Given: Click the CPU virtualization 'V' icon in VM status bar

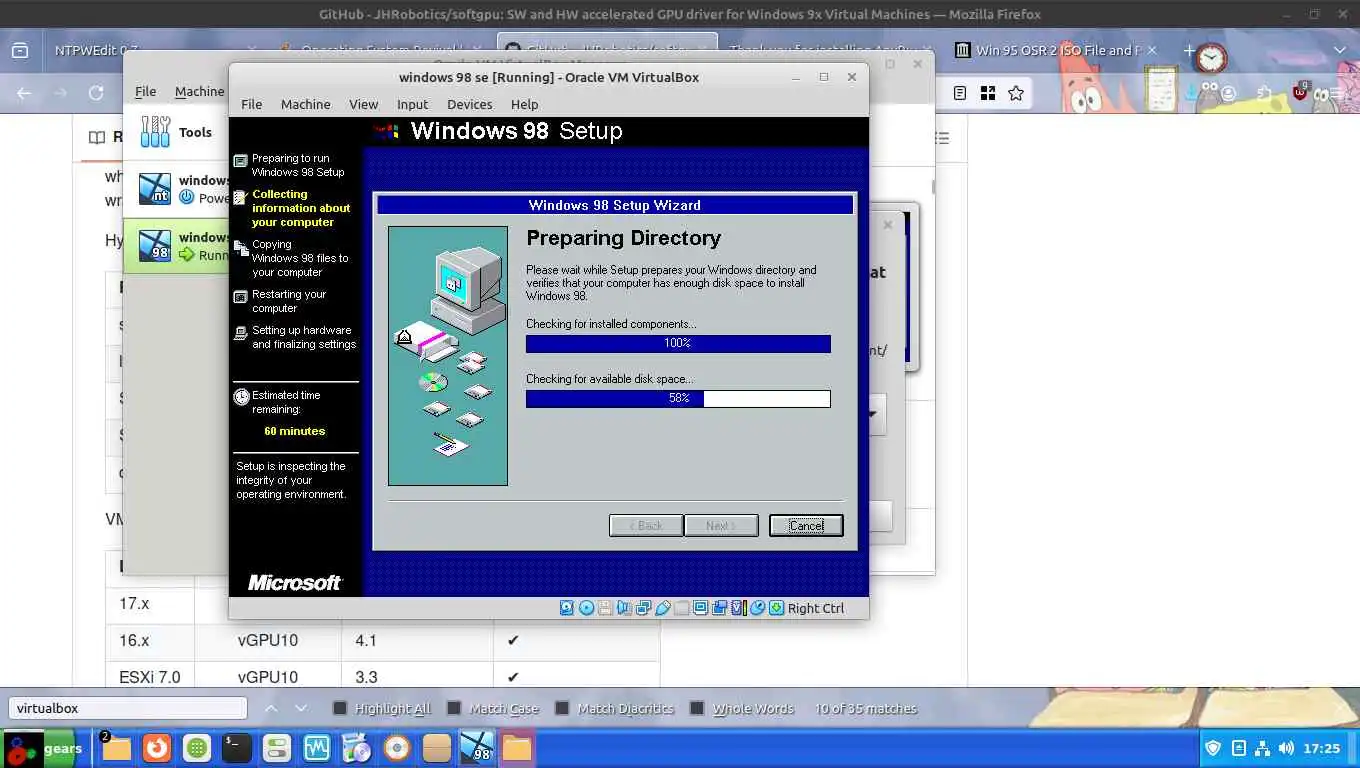Looking at the screenshot, I should (739, 608).
